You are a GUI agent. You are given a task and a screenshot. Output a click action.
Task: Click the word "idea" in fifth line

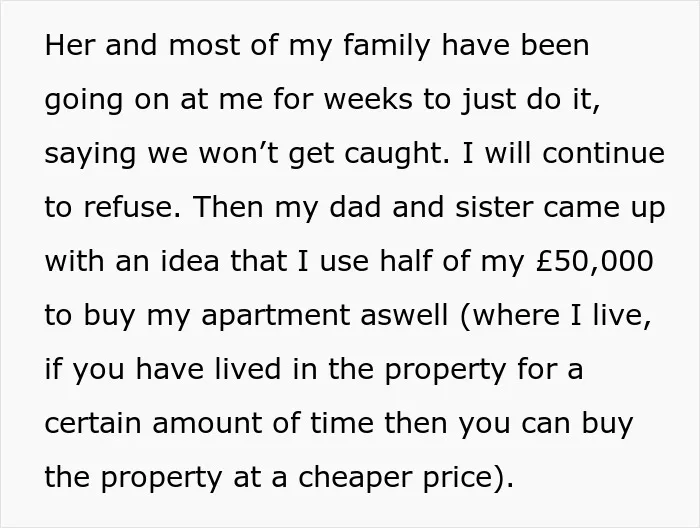190,260
